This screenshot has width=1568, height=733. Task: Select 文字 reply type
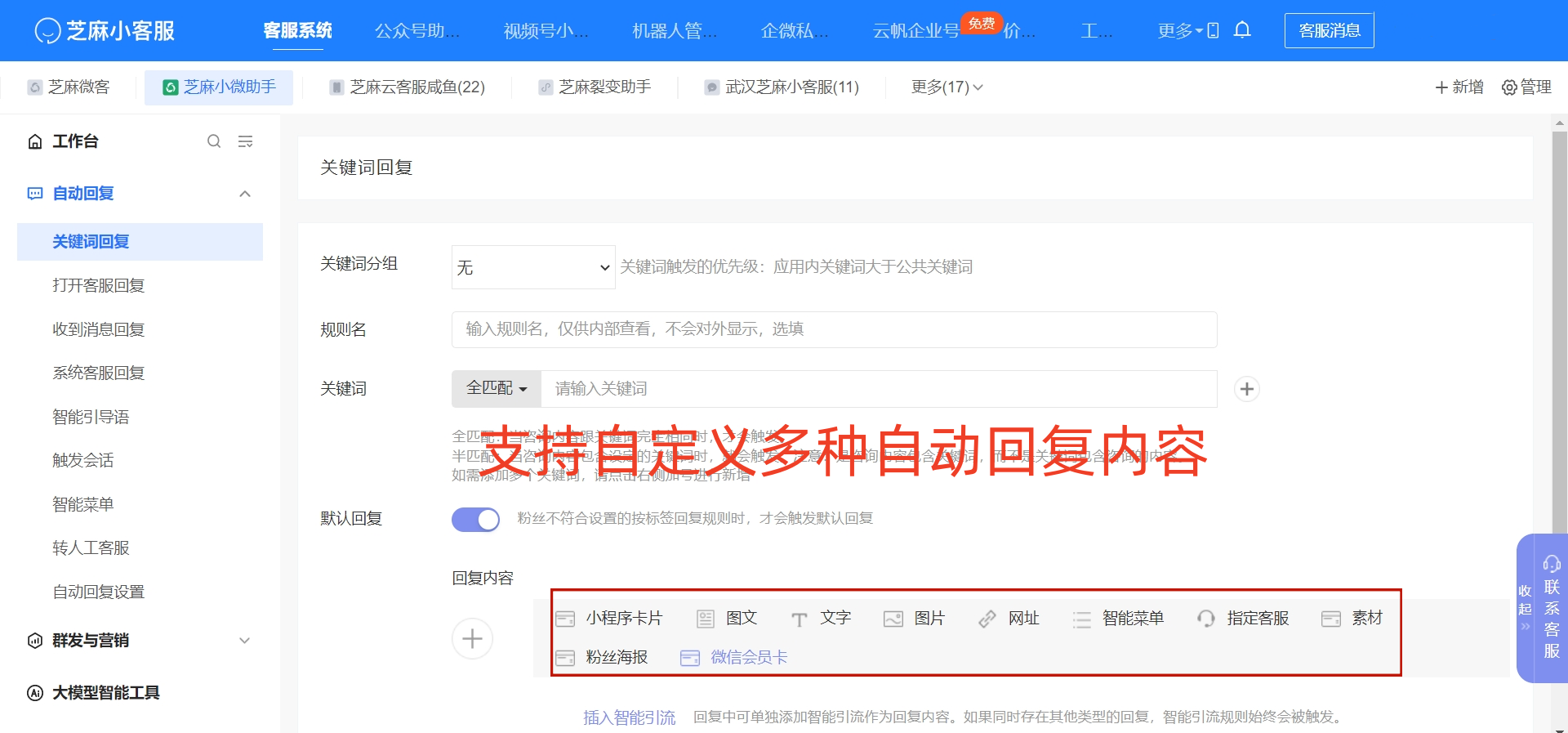pyautogui.click(x=821, y=619)
